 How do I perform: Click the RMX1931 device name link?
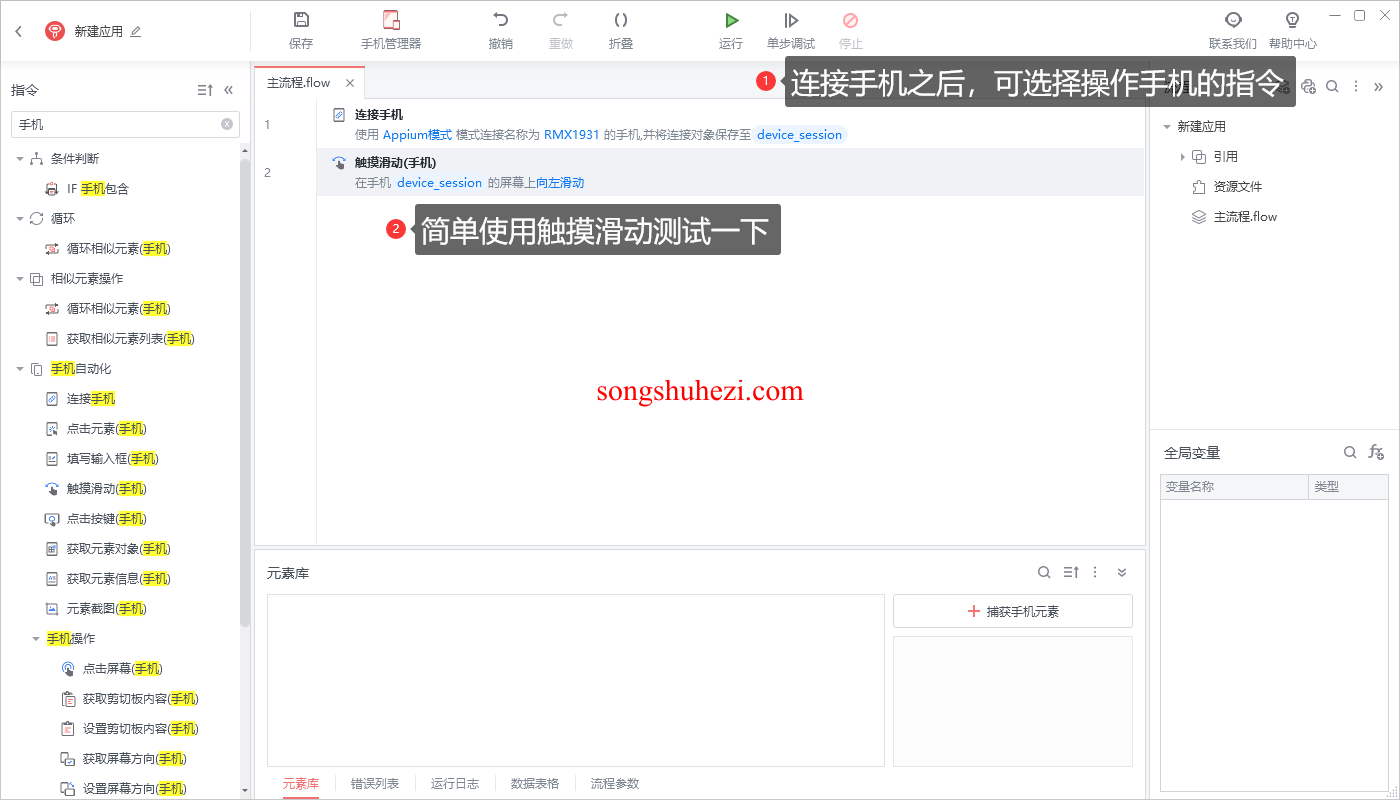[572, 135]
